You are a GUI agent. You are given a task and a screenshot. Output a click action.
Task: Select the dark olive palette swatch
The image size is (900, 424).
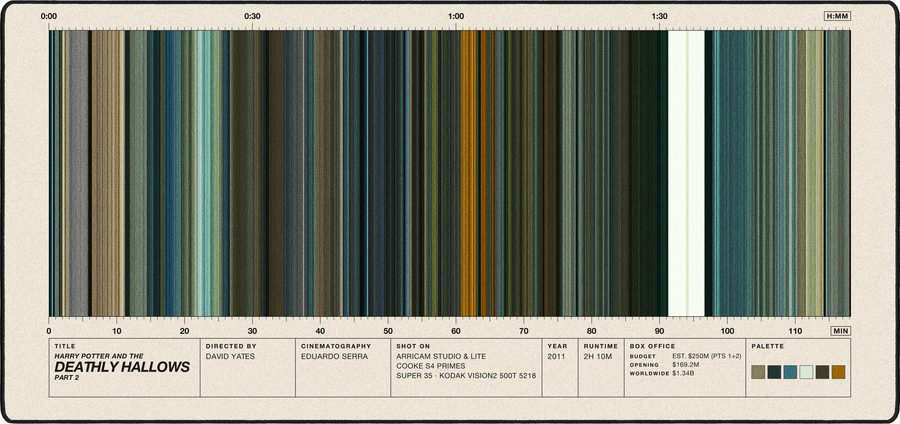click(x=822, y=372)
